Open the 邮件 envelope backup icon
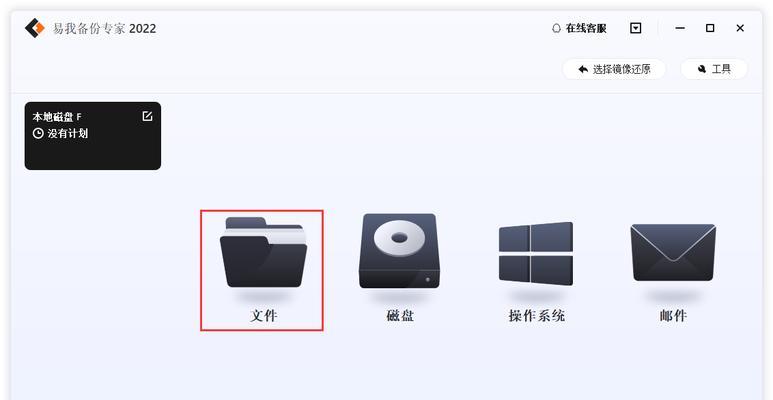The width and height of the screenshot is (773, 400). click(x=673, y=252)
